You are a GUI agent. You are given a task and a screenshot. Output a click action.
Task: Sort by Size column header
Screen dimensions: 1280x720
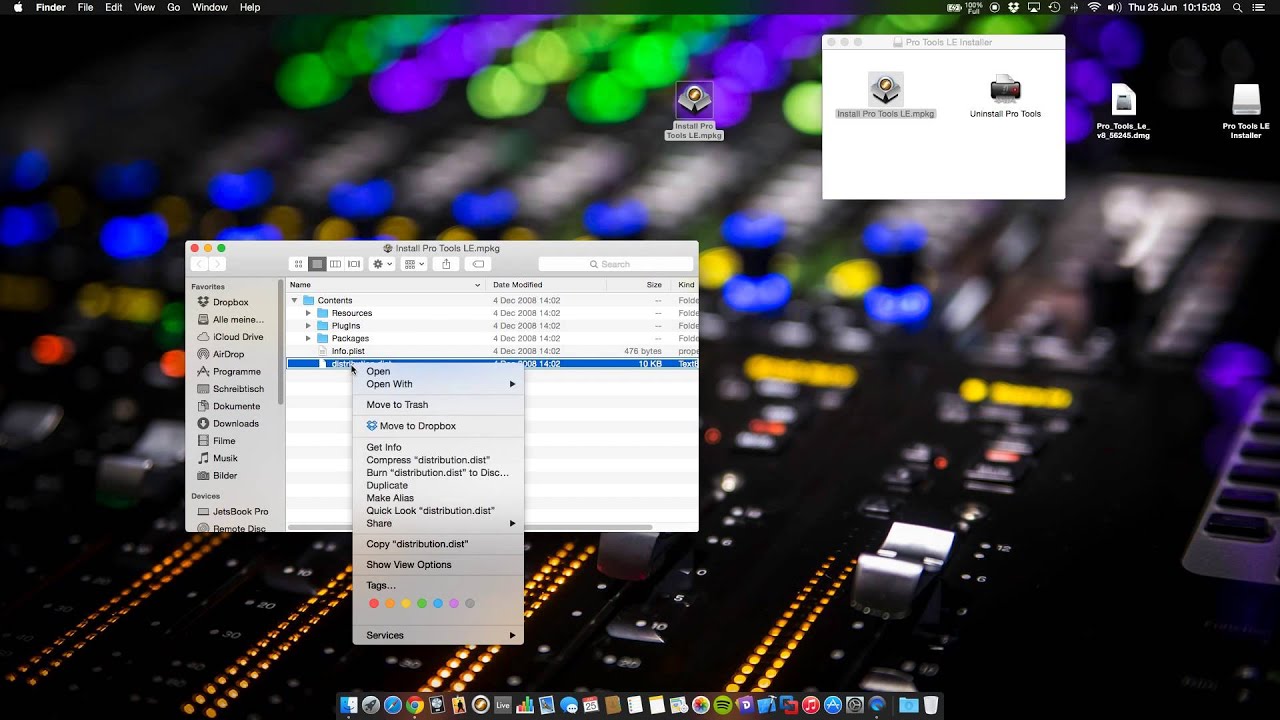[638, 285]
